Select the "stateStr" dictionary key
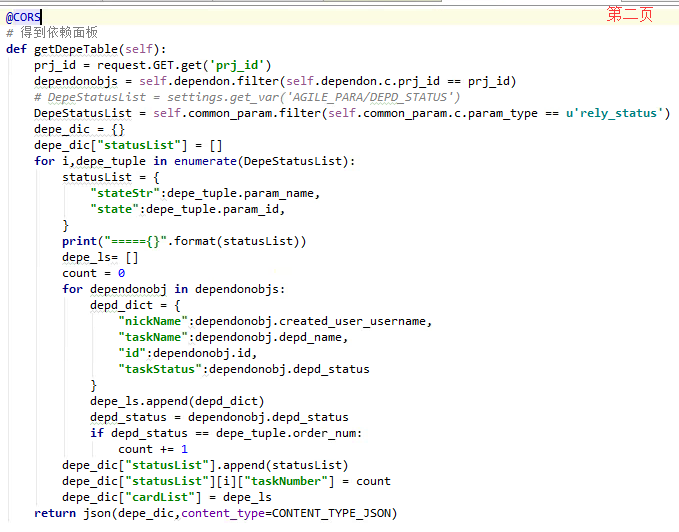The width and height of the screenshot is (679, 532). (x=125, y=193)
